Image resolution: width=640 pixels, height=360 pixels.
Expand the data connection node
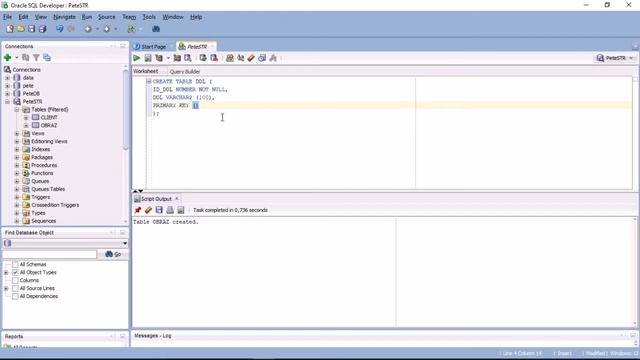(x=7, y=78)
